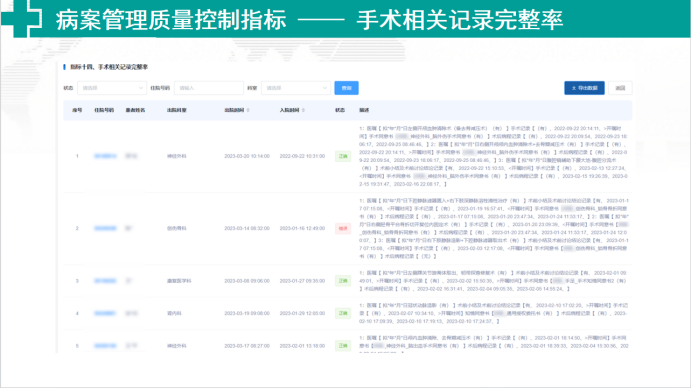This screenshot has width=692, height=389.
Task: Click the blue 查询 search button
Action: click(346, 88)
